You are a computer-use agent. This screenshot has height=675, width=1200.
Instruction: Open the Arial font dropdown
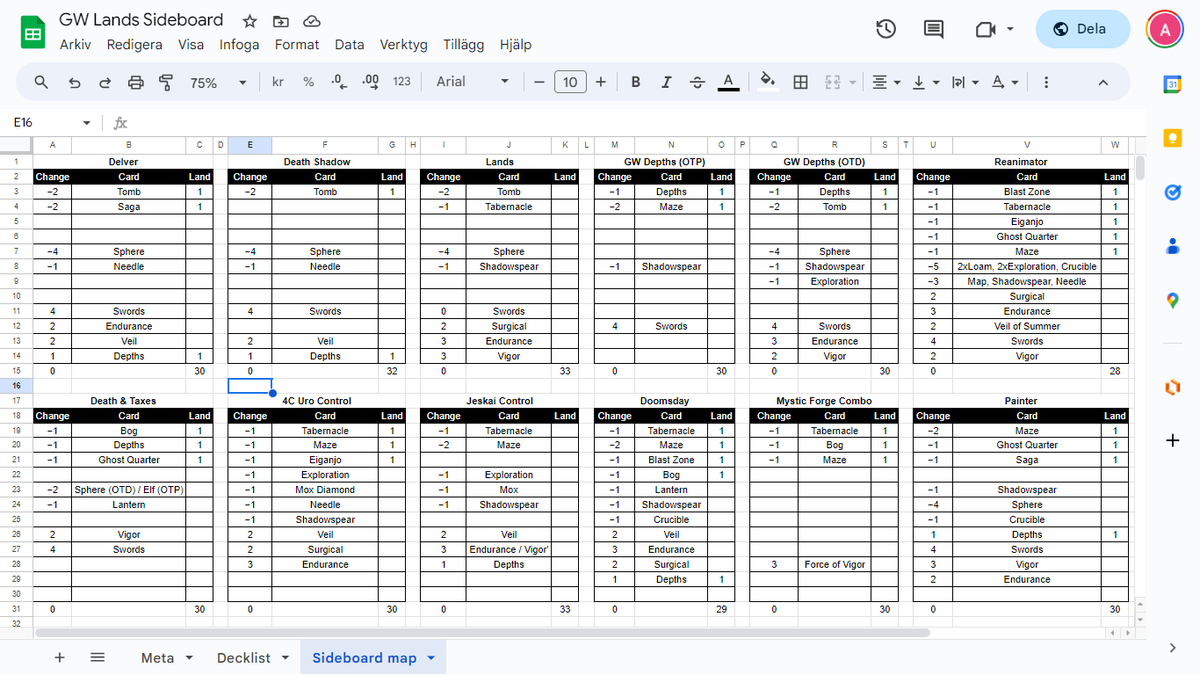[473, 82]
